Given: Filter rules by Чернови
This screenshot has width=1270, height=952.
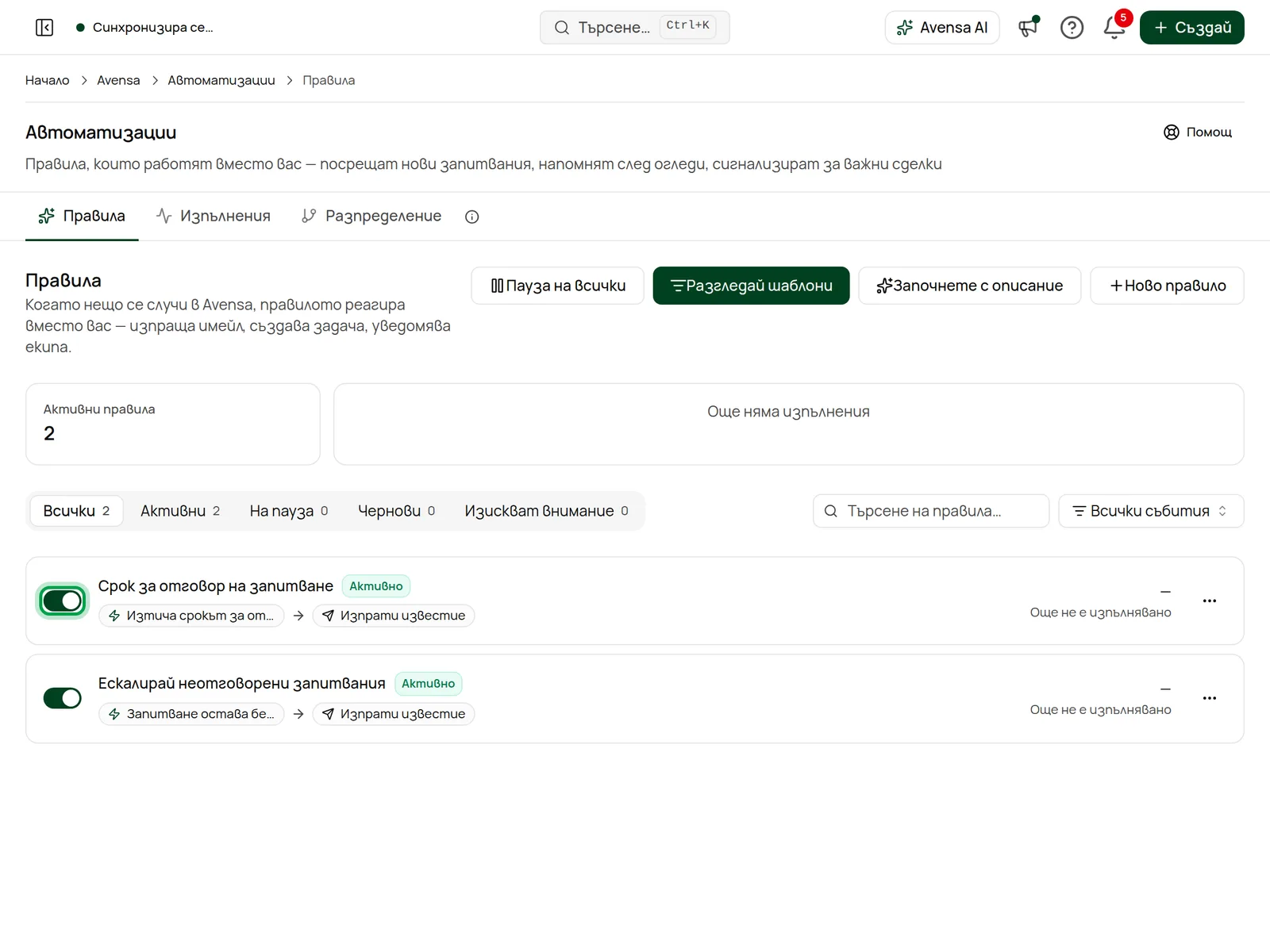Looking at the screenshot, I should (396, 511).
